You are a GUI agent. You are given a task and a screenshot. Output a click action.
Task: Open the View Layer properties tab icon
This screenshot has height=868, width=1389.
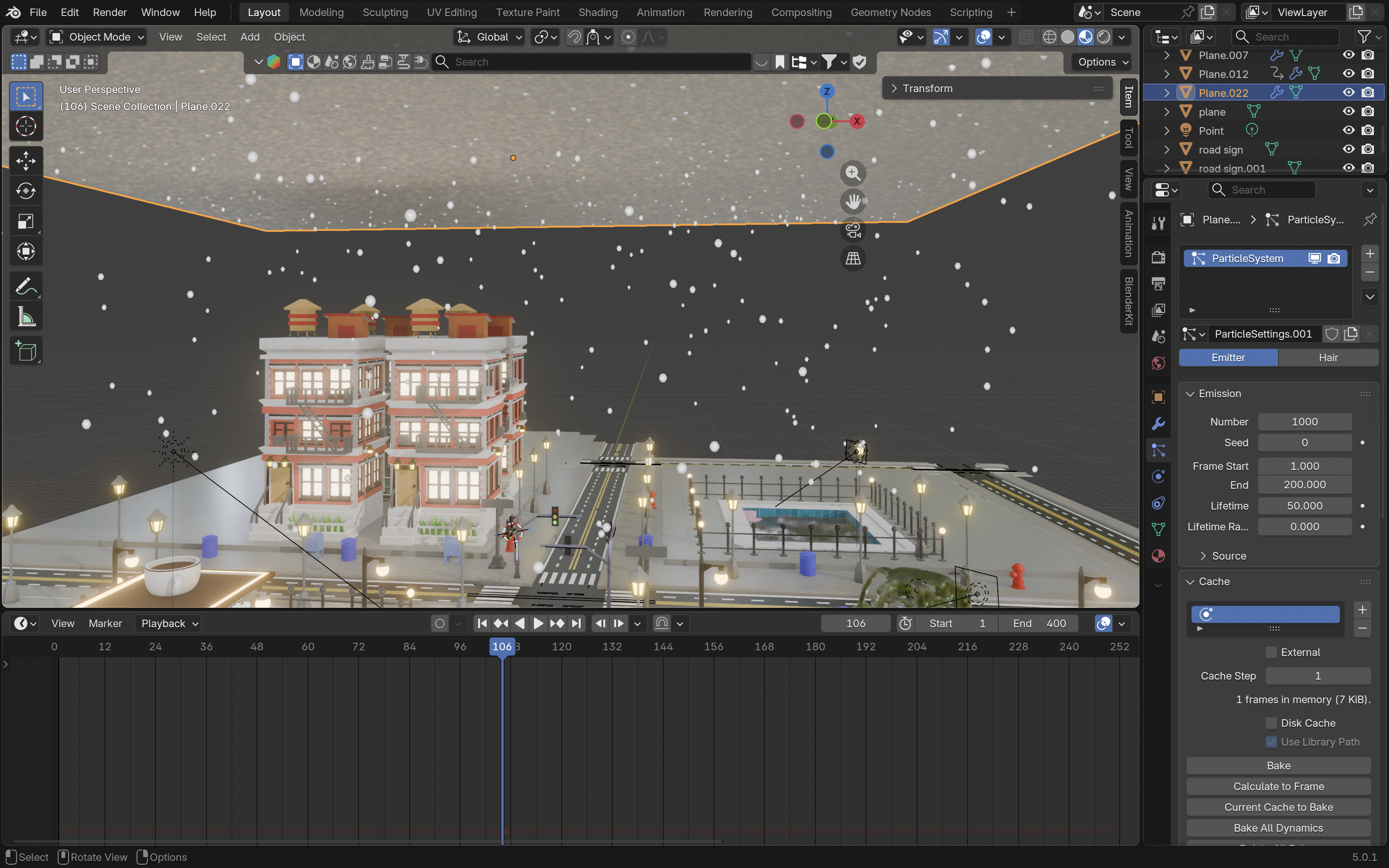click(1158, 310)
